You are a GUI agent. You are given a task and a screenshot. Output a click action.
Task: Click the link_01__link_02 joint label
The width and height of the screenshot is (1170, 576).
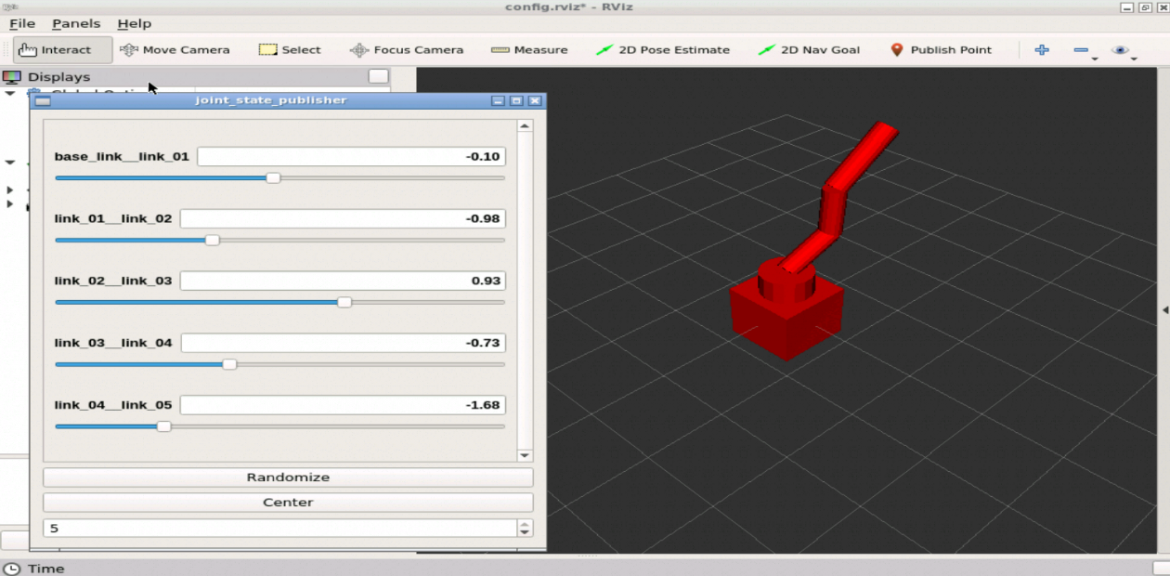113,219
